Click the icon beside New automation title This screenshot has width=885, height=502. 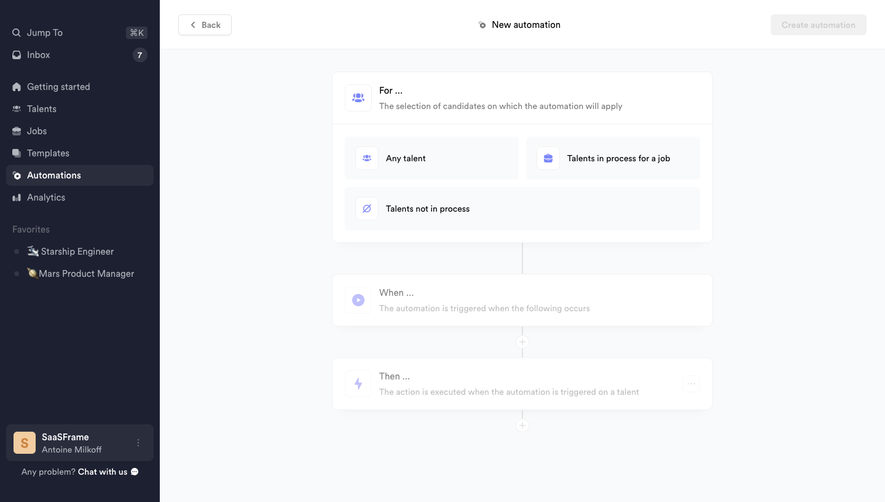[482, 25]
